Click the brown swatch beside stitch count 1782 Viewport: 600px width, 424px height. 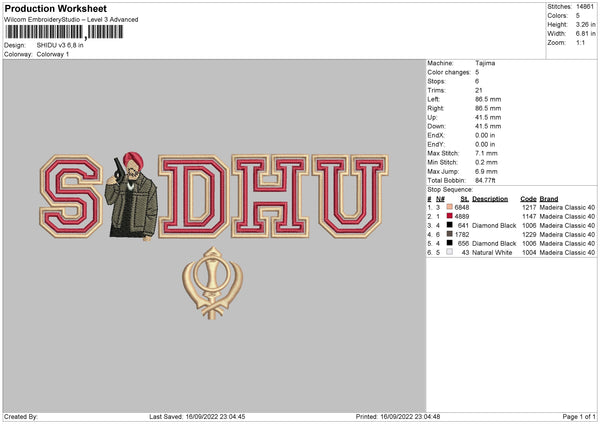click(450, 234)
